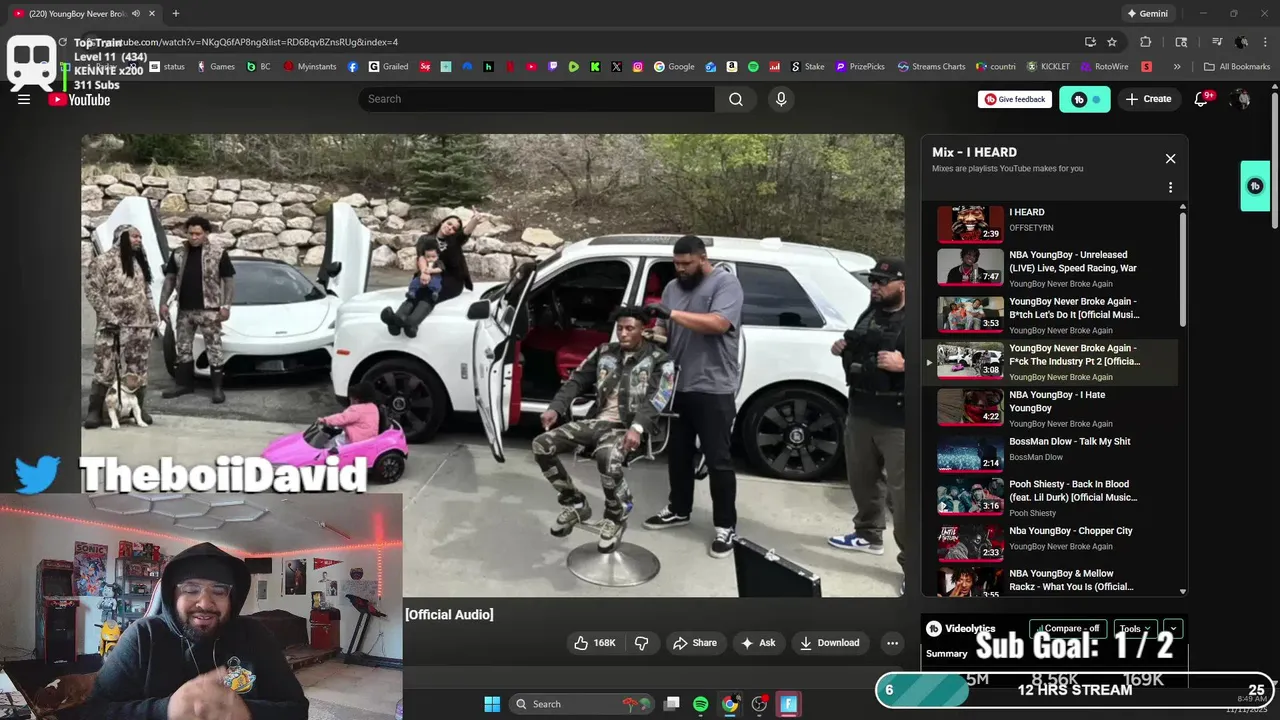Open the Videolytics Tools dropdown
This screenshot has width=1280, height=720.
coord(1137,629)
